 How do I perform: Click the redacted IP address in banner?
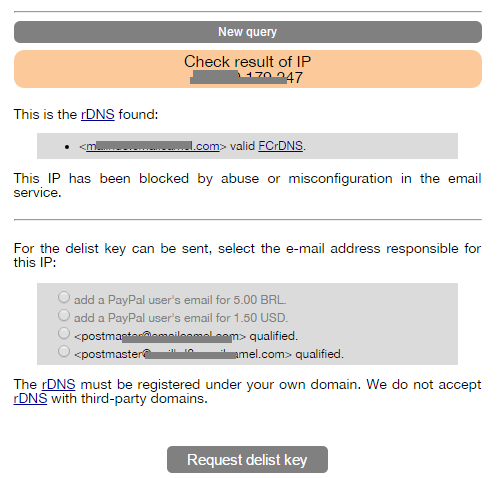[x=247, y=78]
